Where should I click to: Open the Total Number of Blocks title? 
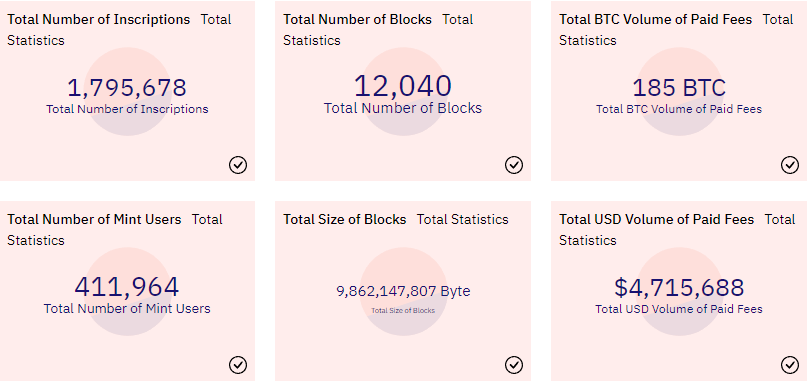(x=358, y=20)
